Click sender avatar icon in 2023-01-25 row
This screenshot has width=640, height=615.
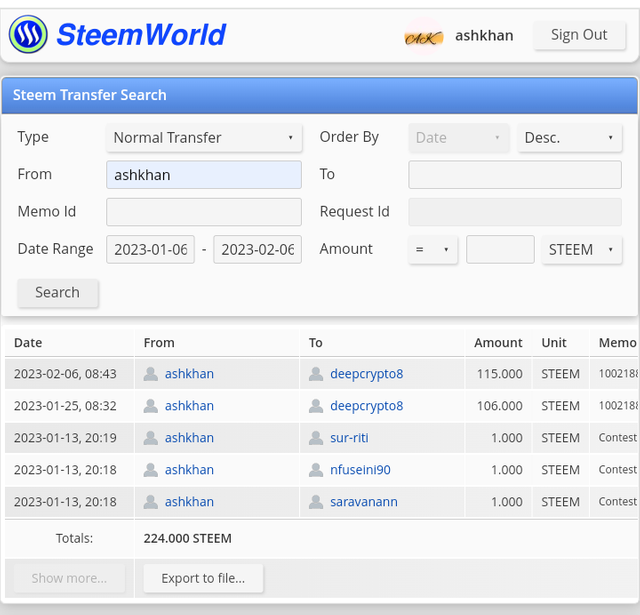pos(151,406)
